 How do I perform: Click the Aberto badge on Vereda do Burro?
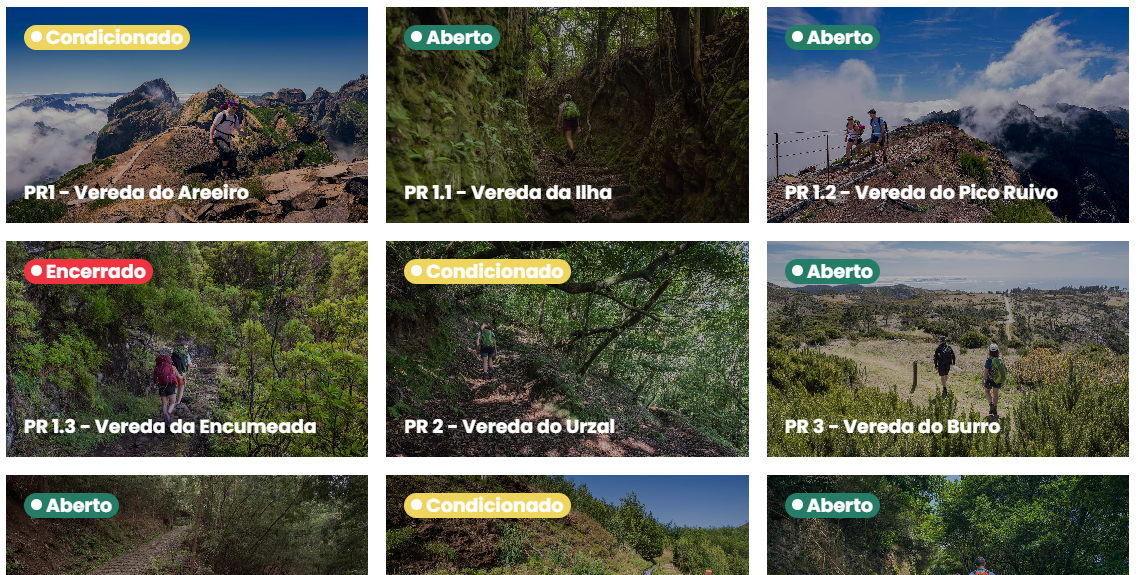coord(832,272)
